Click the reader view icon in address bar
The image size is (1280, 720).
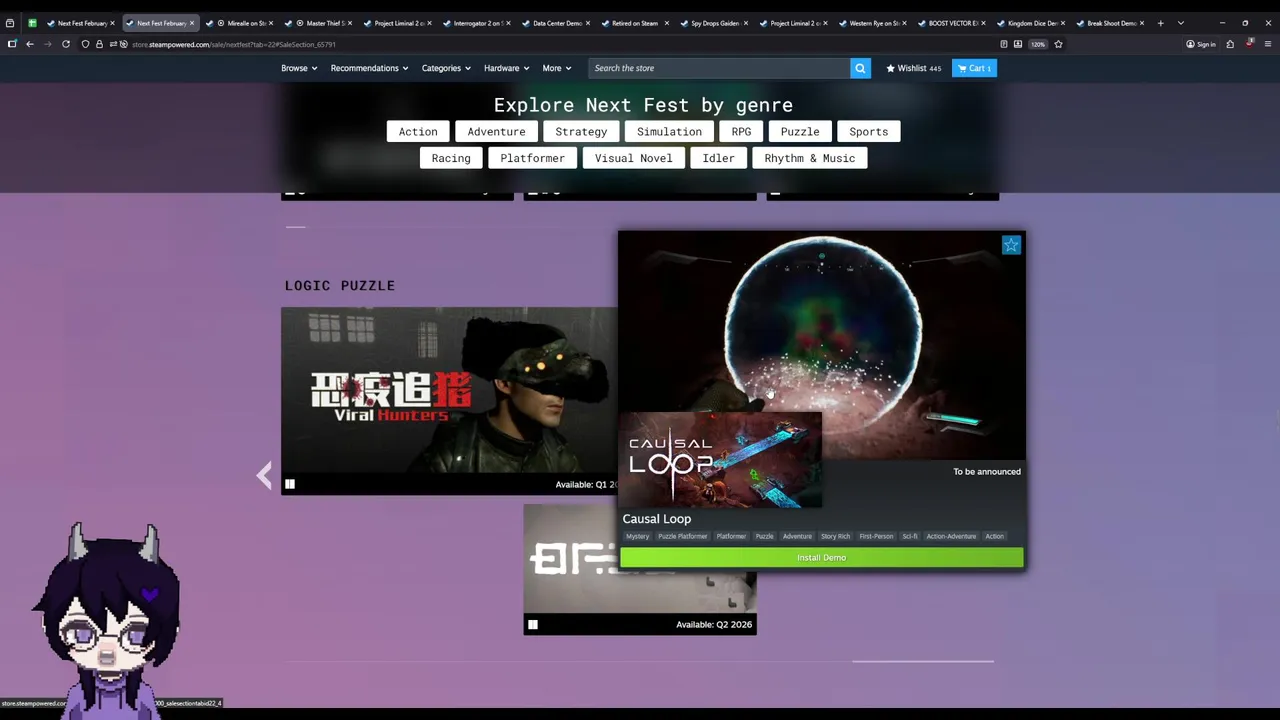(x=1004, y=44)
